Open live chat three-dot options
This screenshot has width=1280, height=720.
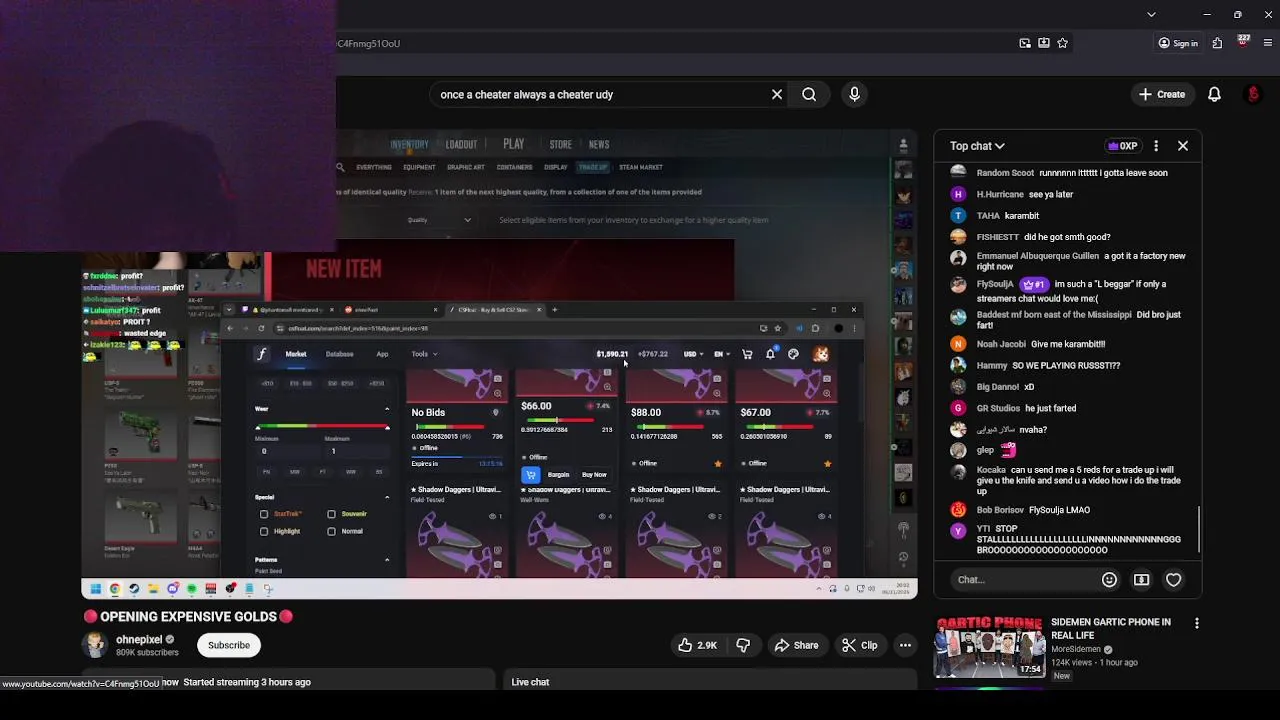pyautogui.click(x=1156, y=146)
